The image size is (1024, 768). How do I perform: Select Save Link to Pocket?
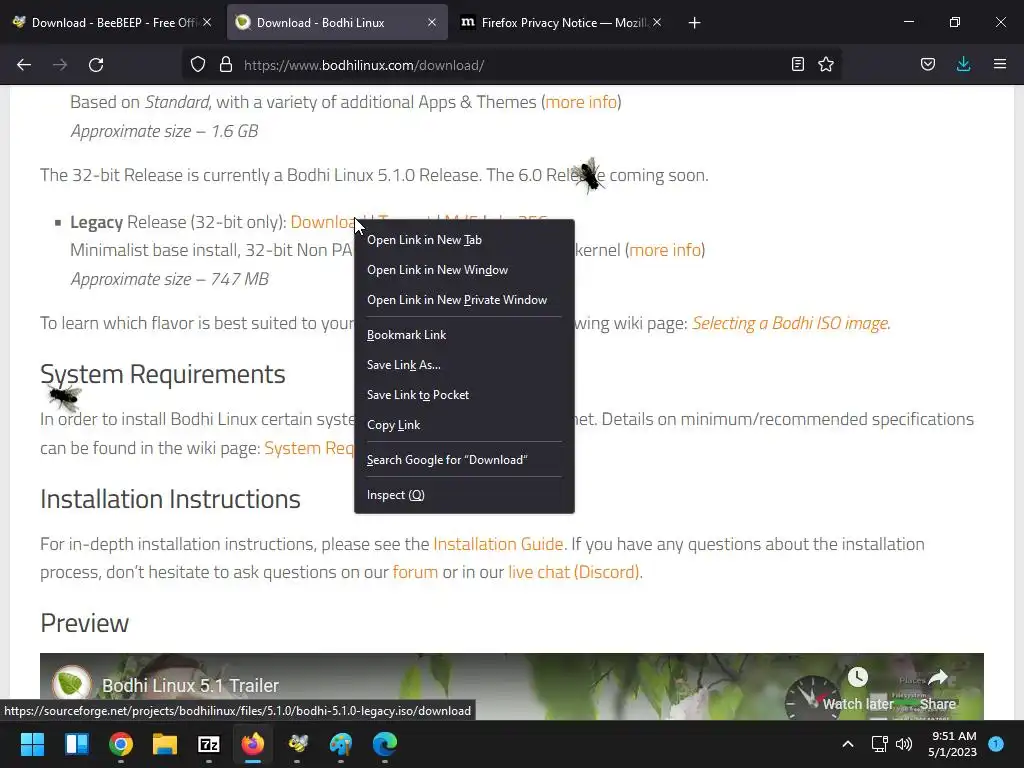464,394
